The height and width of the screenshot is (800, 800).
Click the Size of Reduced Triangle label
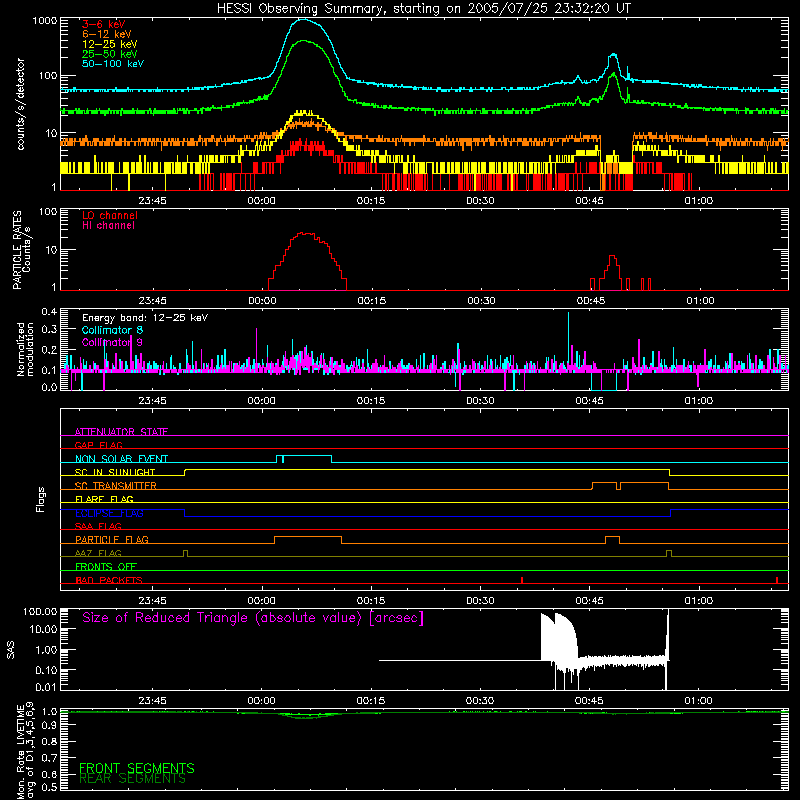pos(253,618)
